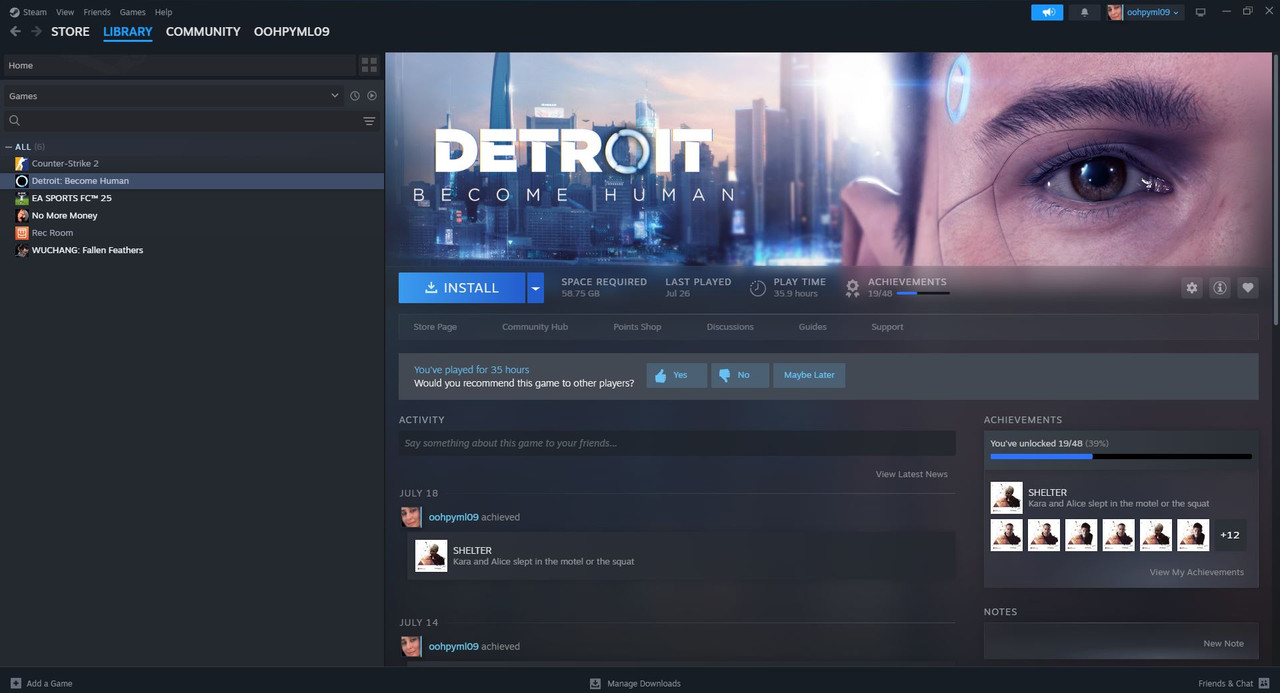Click Rec Room game icon
Screen dimensions: 1280x693
coord(22,233)
